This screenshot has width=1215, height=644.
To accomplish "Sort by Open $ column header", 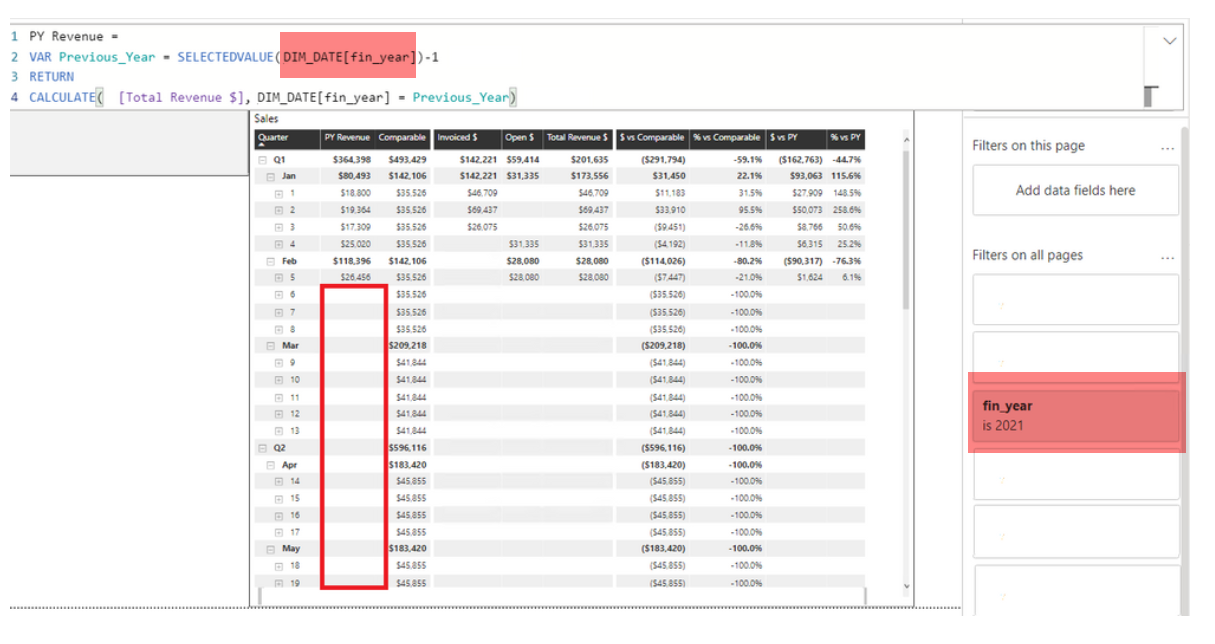I will [520, 138].
